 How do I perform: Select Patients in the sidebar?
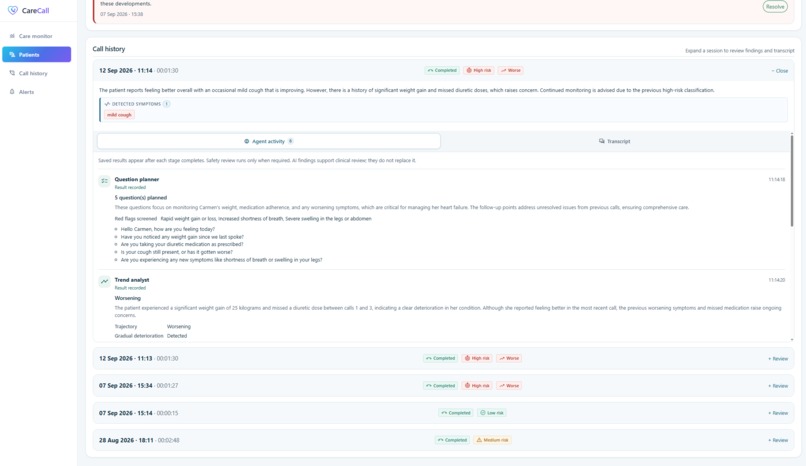36,54
